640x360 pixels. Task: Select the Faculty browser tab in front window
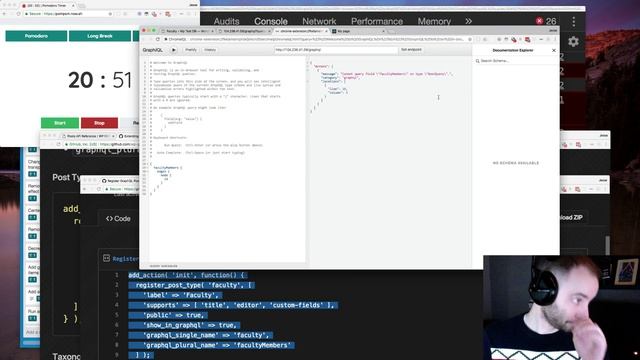(x=187, y=31)
